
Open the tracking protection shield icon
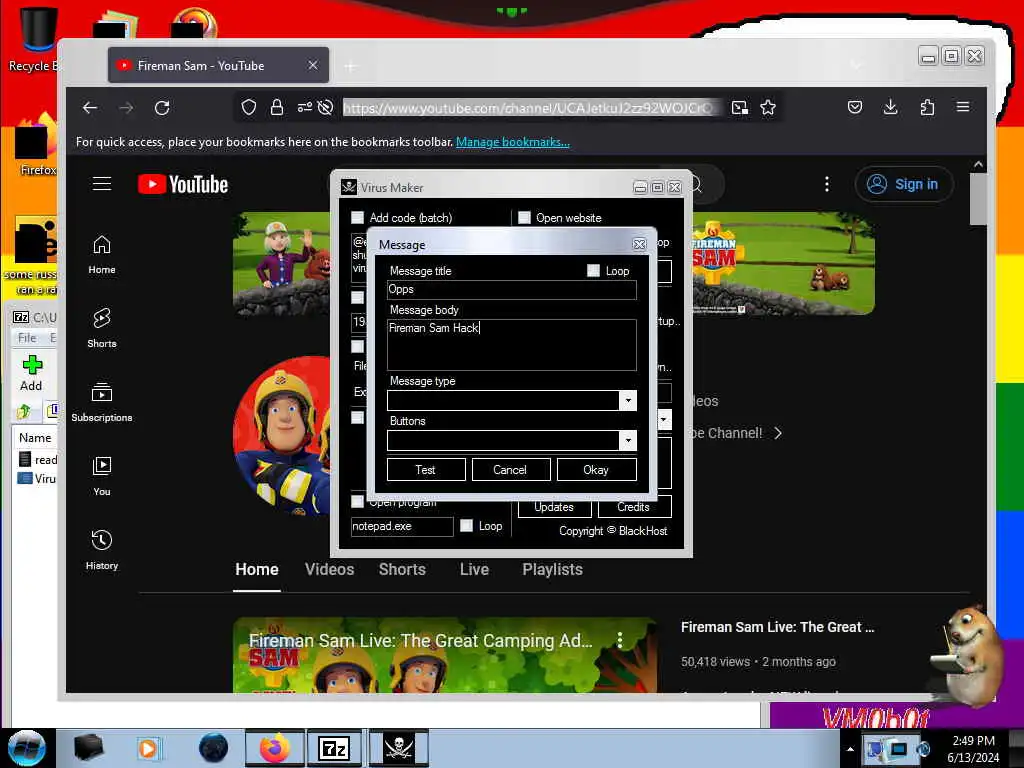coord(249,107)
